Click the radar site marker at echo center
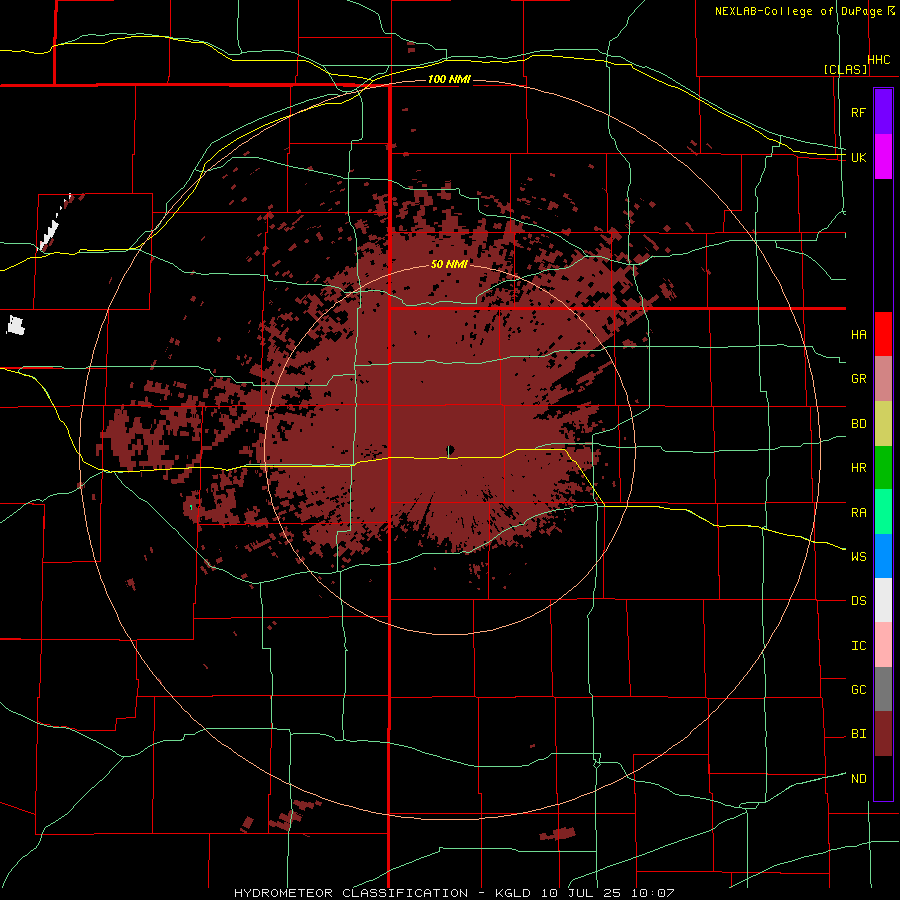 pyautogui.click(x=450, y=451)
